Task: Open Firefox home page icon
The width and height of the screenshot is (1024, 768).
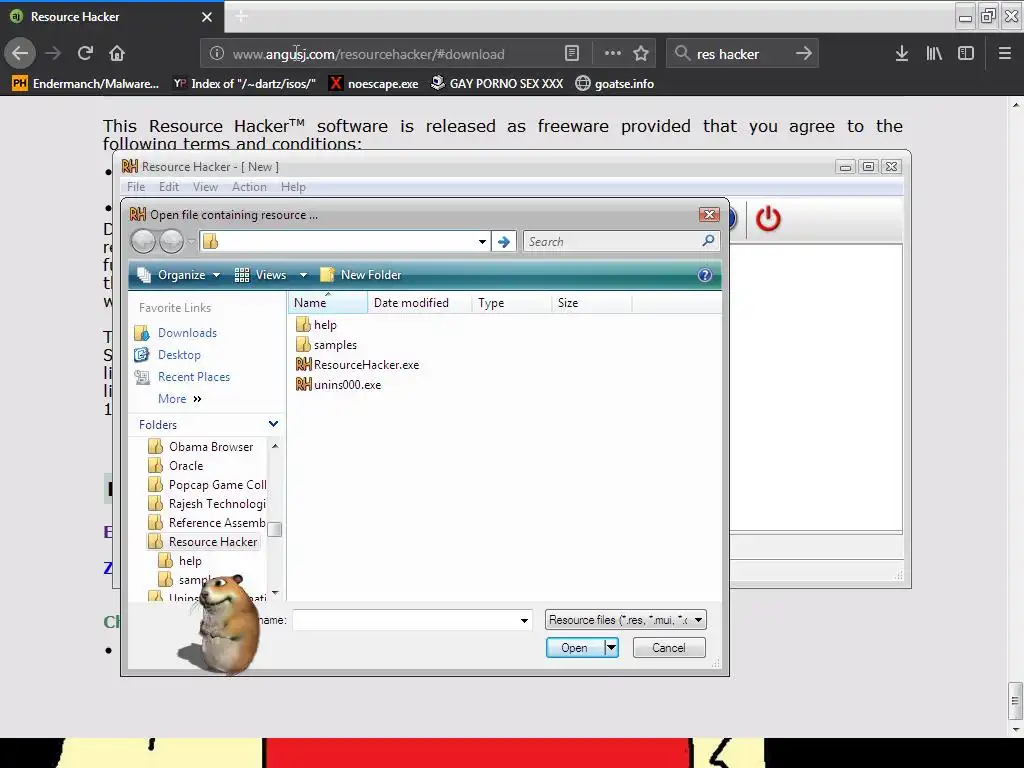Action: pyautogui.click(x=117, y=53)
